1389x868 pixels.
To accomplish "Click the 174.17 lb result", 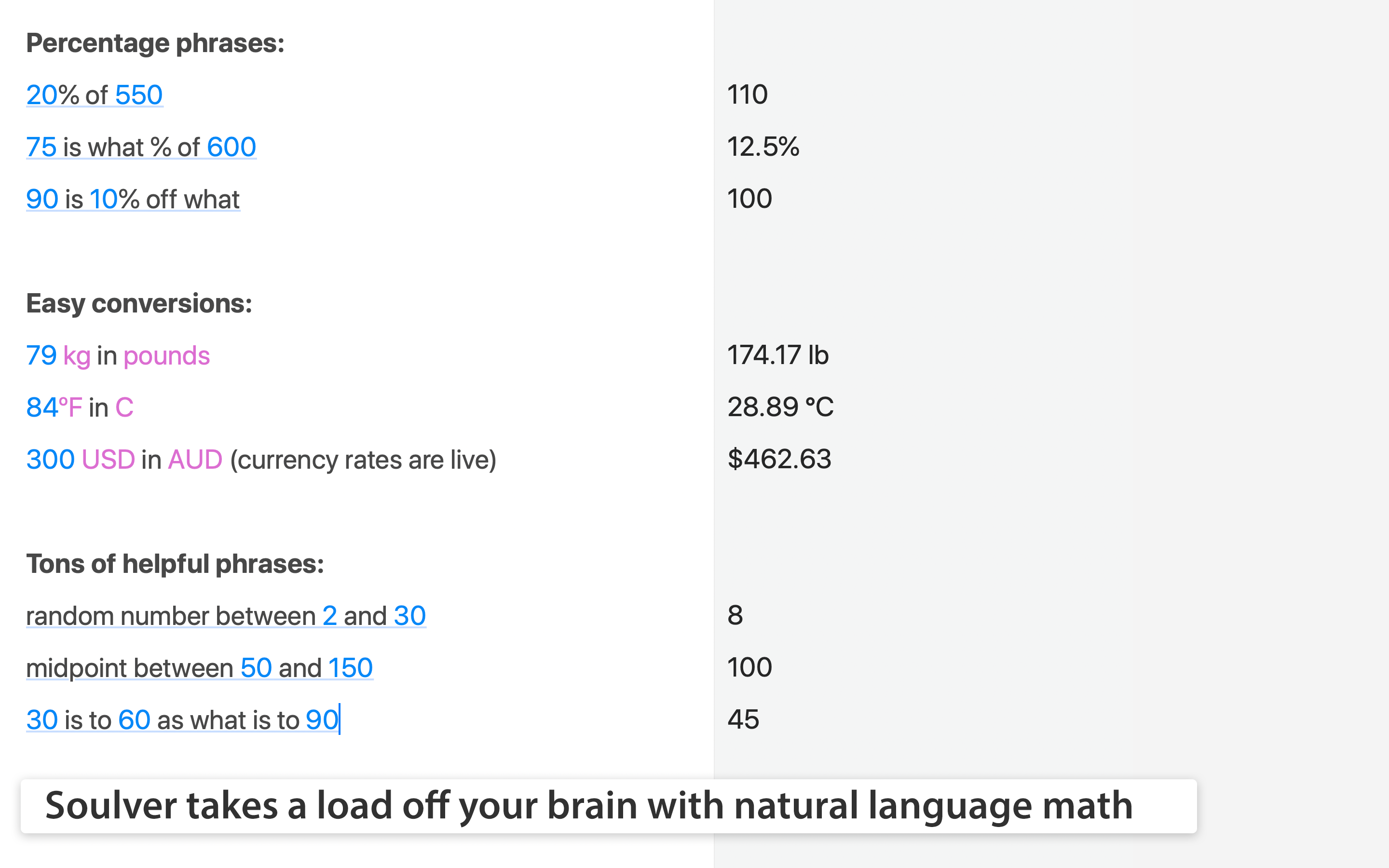I will click(778, 355).
